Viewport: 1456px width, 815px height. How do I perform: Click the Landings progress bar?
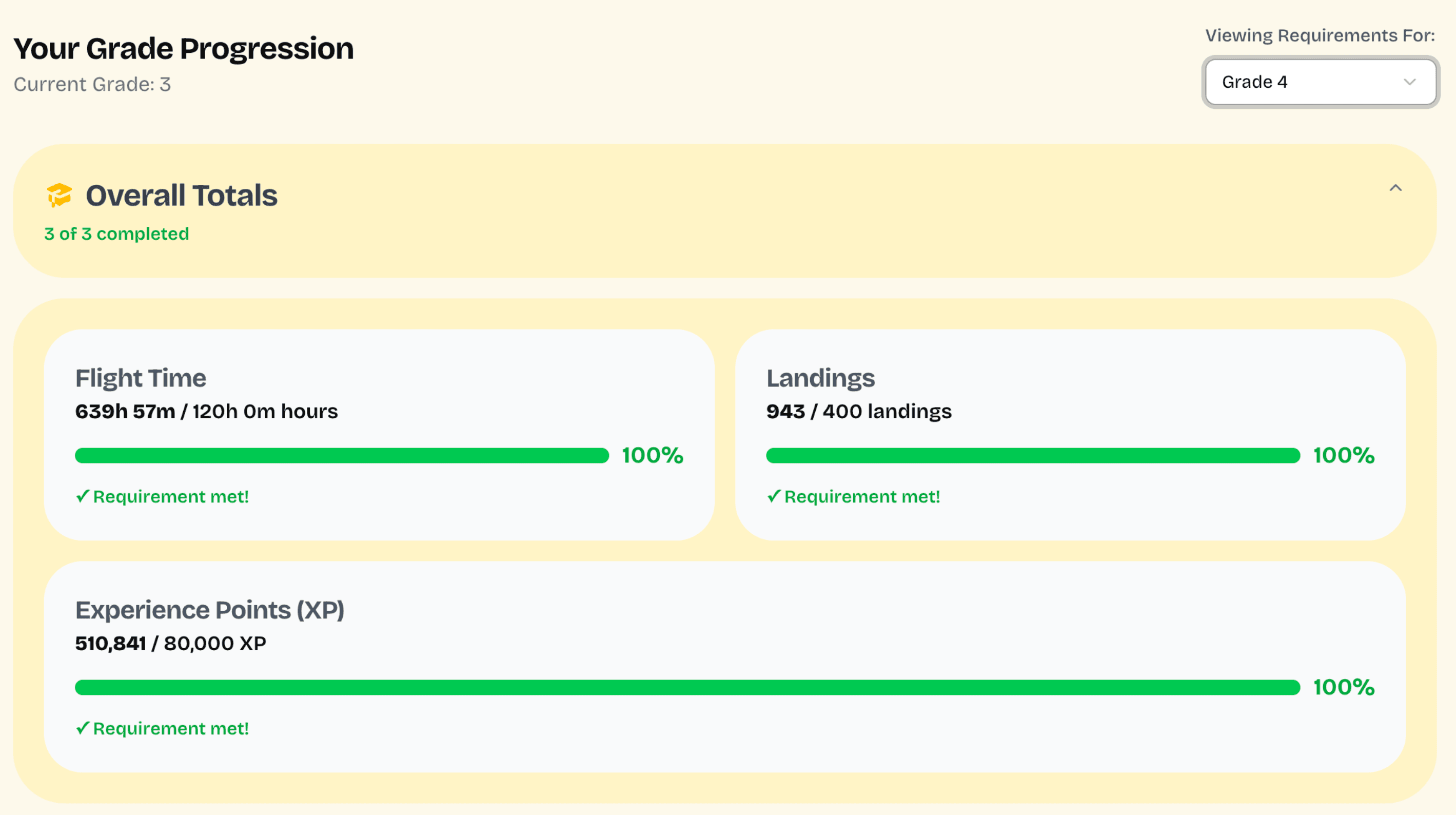point(1033,455)
